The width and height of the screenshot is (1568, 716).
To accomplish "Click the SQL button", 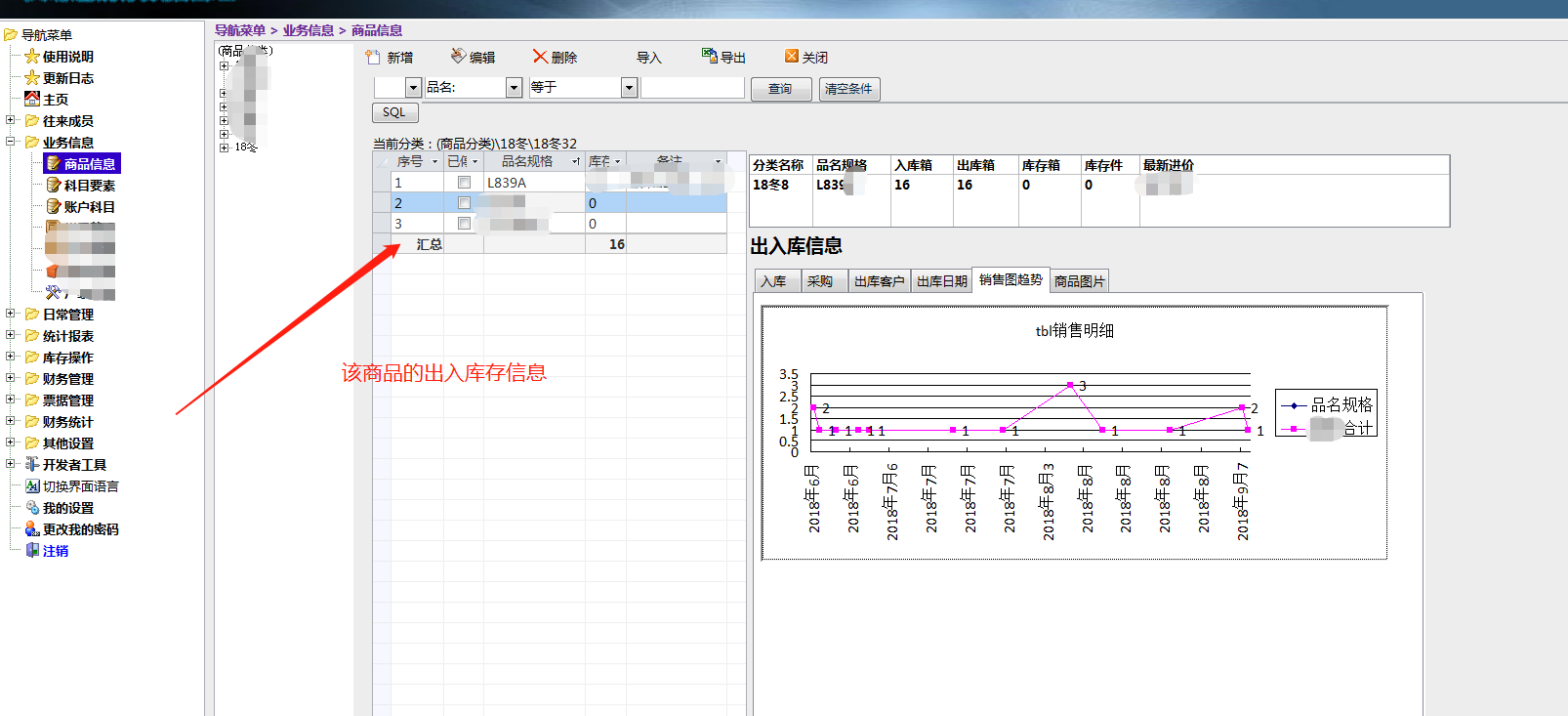I will coord(394,112).
